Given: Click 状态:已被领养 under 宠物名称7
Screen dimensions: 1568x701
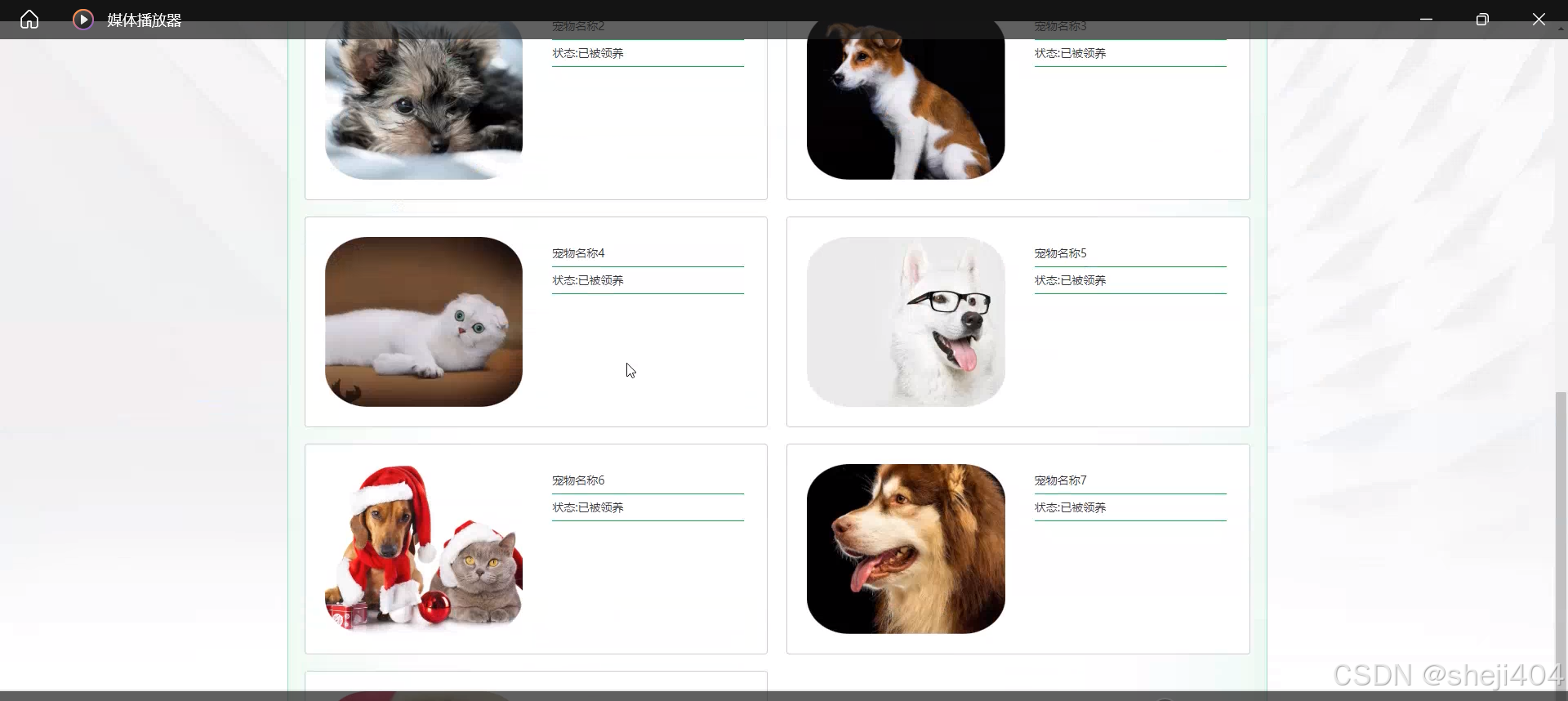Looking at the screenshot, I should (1070, 507).
